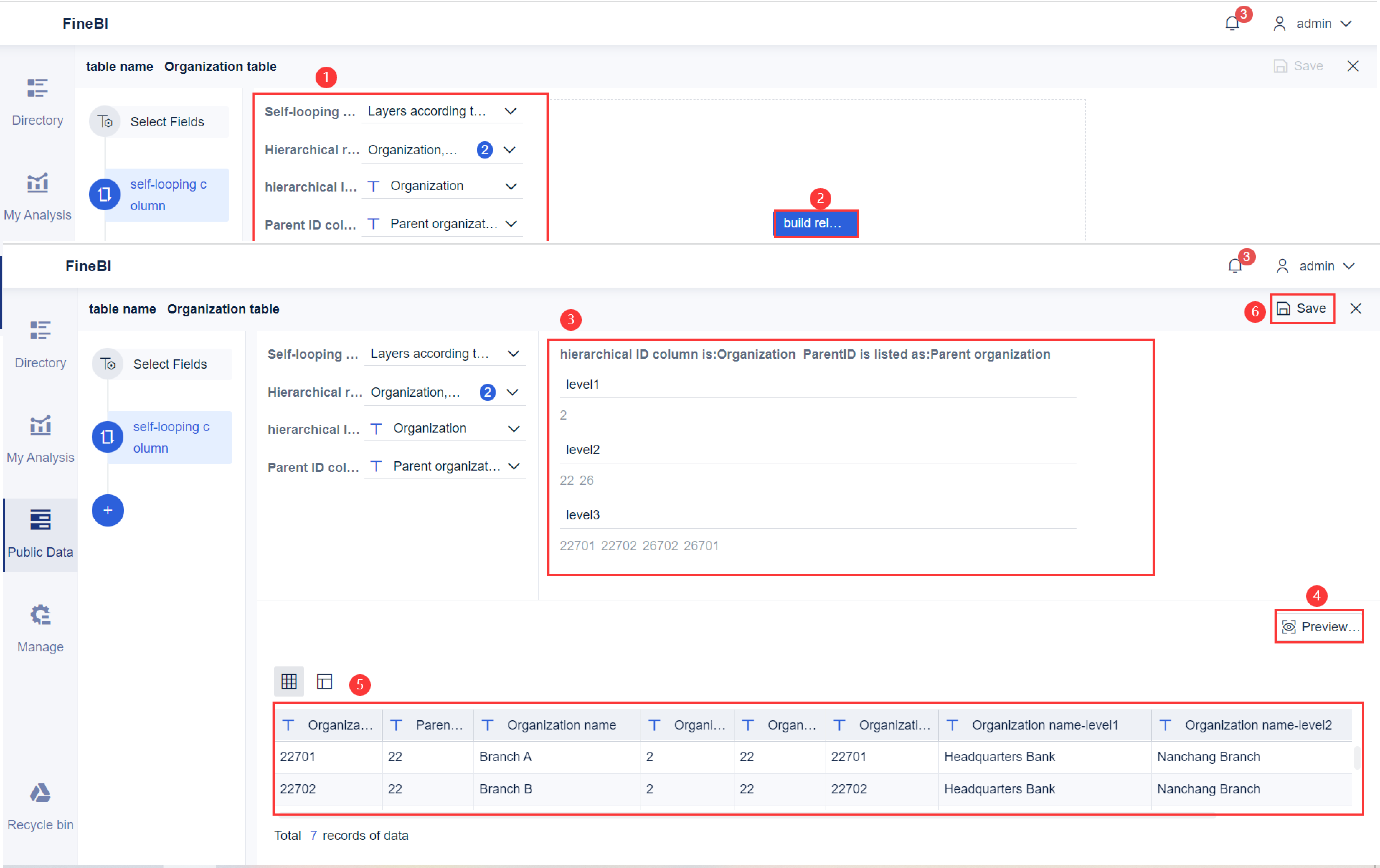Click the plus icon to add a step
This screenshot has height=868, width=1380.
(x=107, y=510)
